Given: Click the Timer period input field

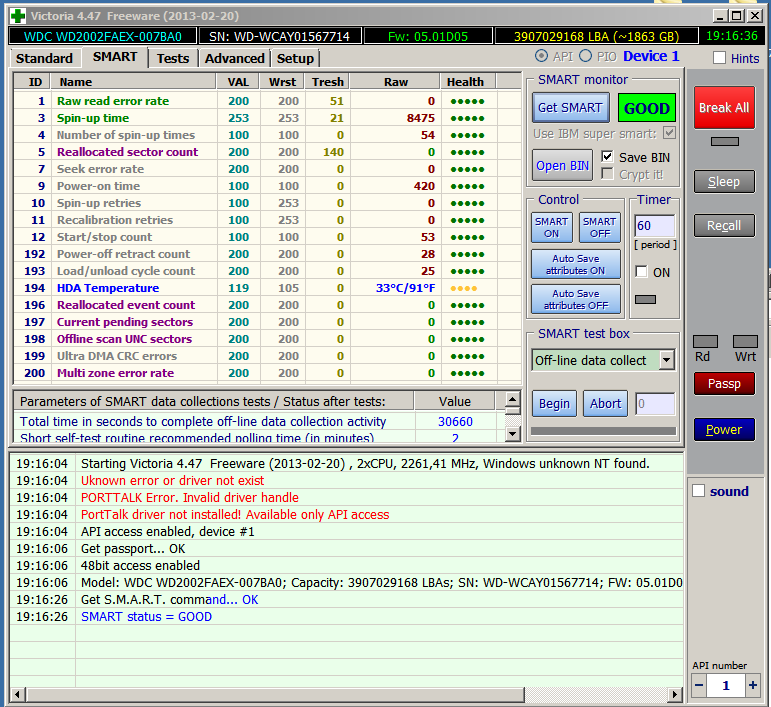Looking at the screenshot, I should [x=654, y=226].
